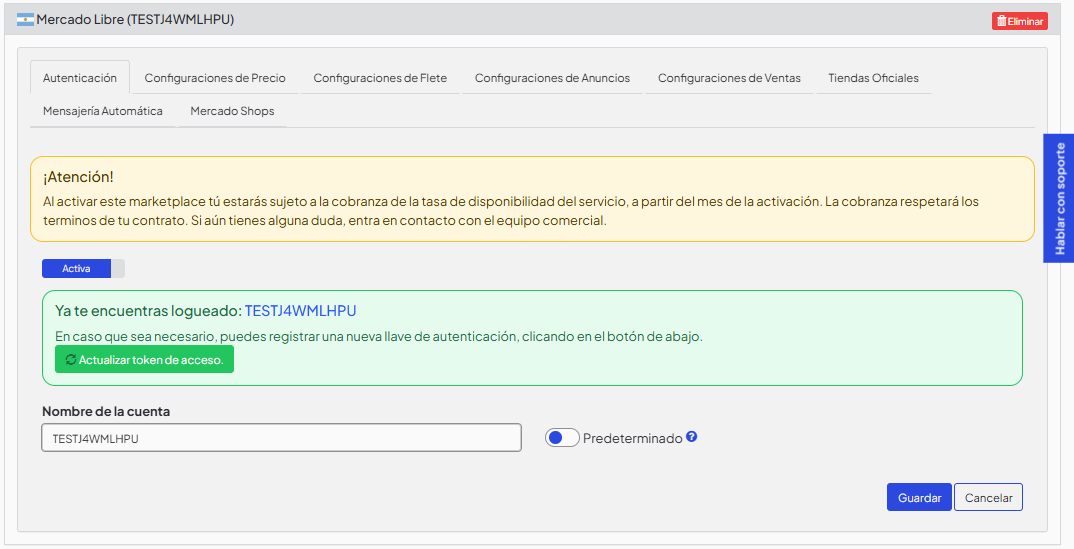This screenshot has width=1074, height=549.
Task: Click the TESTJ4WMLHPU logged-in account link
Action: click(301, 311)
